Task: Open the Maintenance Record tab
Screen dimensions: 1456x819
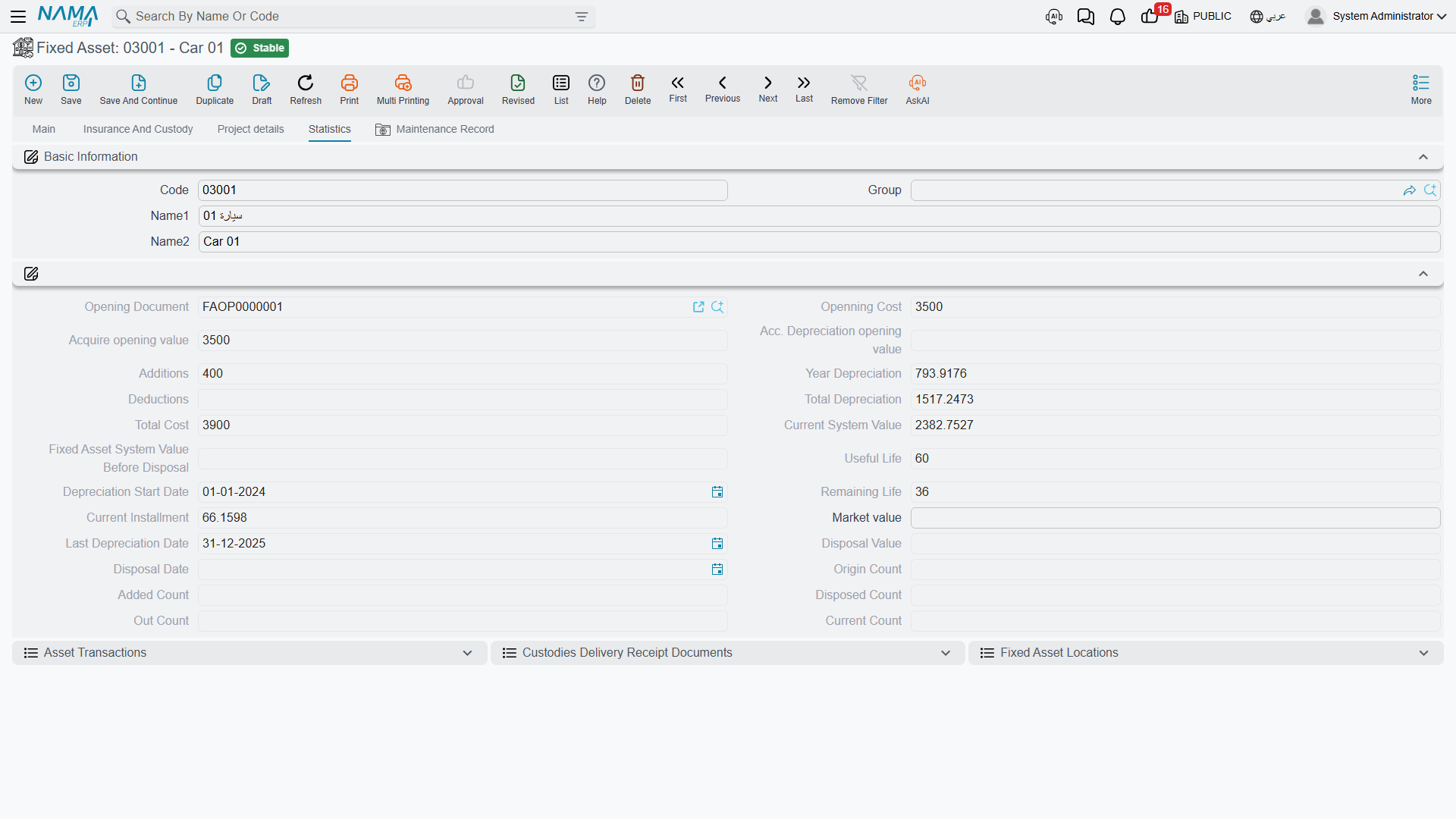Action: coord(435,130)
